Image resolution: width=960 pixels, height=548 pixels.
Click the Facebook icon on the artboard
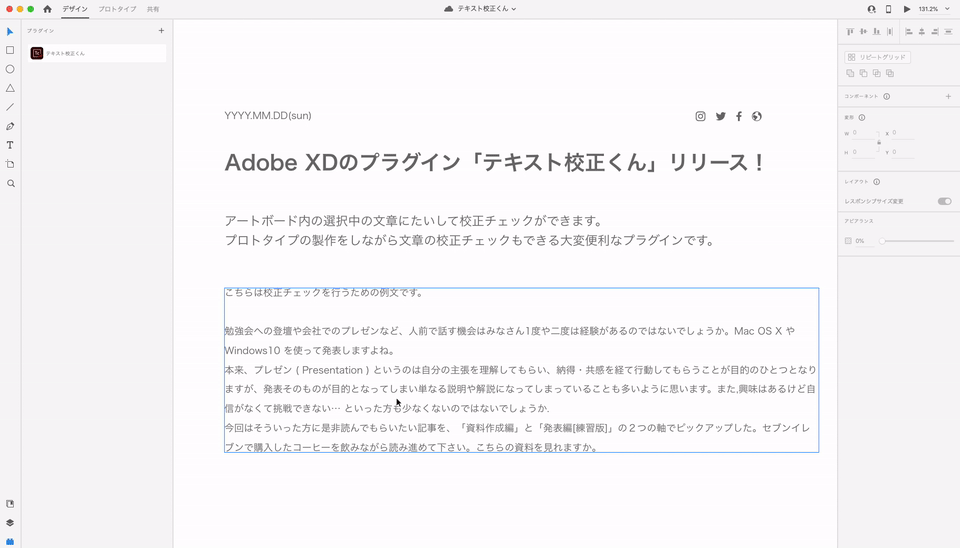tap(739, 116)
